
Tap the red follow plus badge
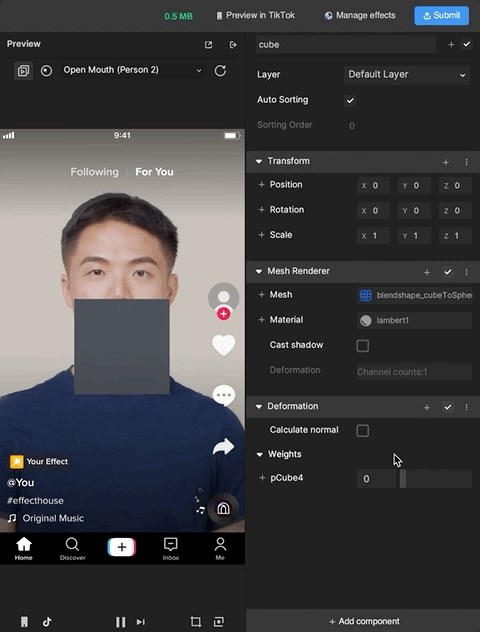(x=223, y=314)
